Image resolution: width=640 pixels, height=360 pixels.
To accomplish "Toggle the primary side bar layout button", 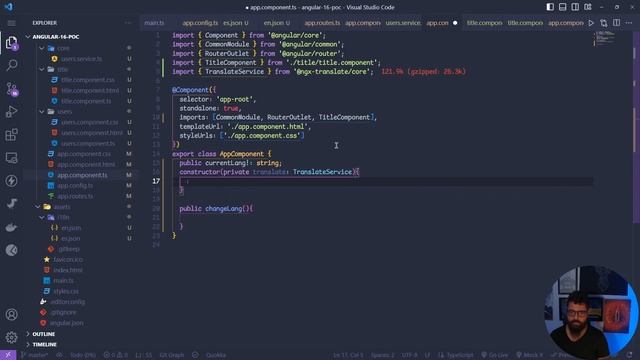I will click(550, 7).
